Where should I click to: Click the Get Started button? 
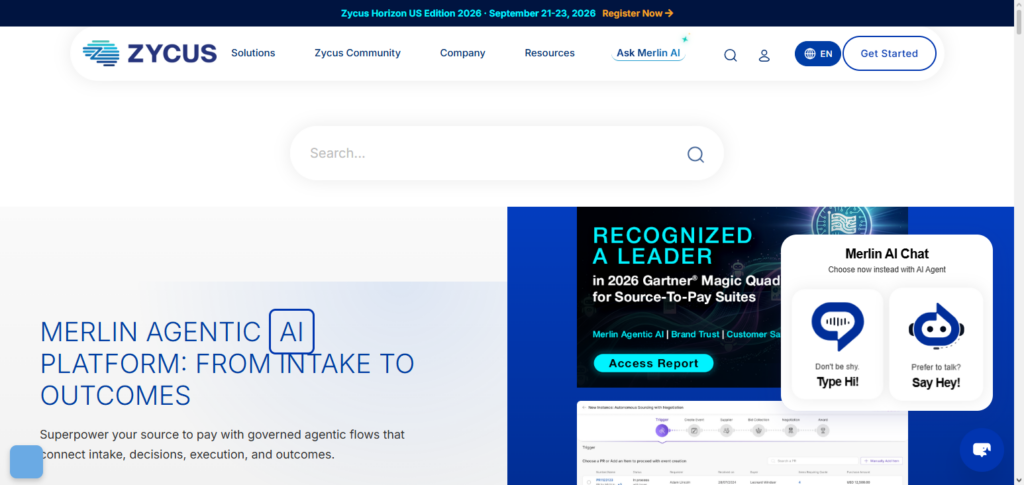click(889, 54)
